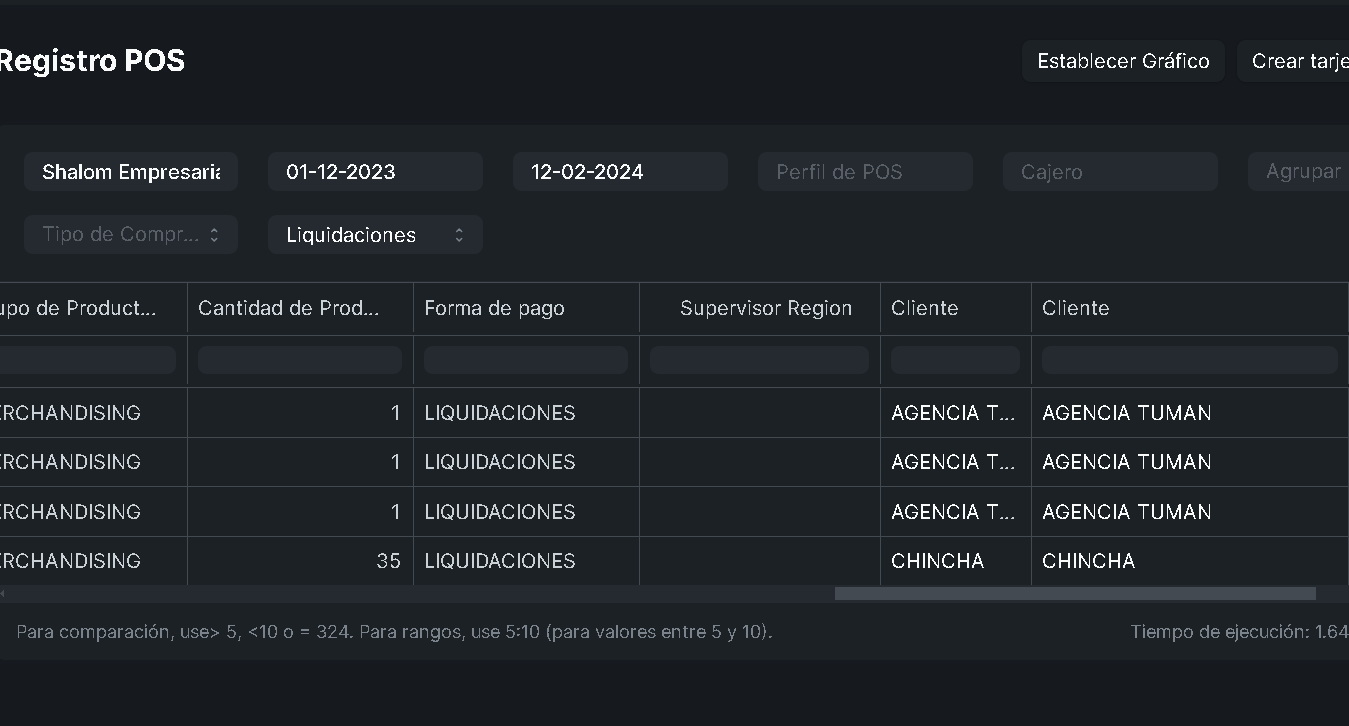Click the first LIQUIDACIONES payment cell
Image resolution: width=1349 pixels, height=726 pixels.
(x=500, y=413)
